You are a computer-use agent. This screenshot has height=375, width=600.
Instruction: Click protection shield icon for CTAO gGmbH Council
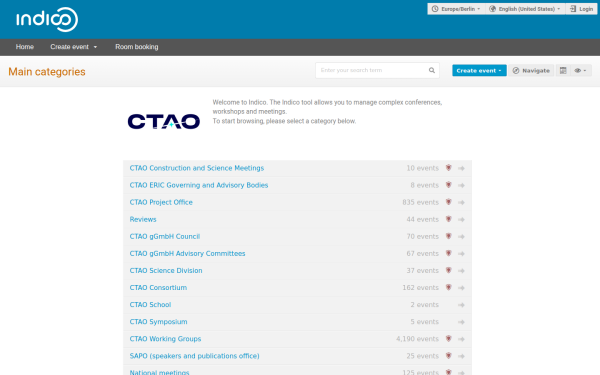coord(449,236)
